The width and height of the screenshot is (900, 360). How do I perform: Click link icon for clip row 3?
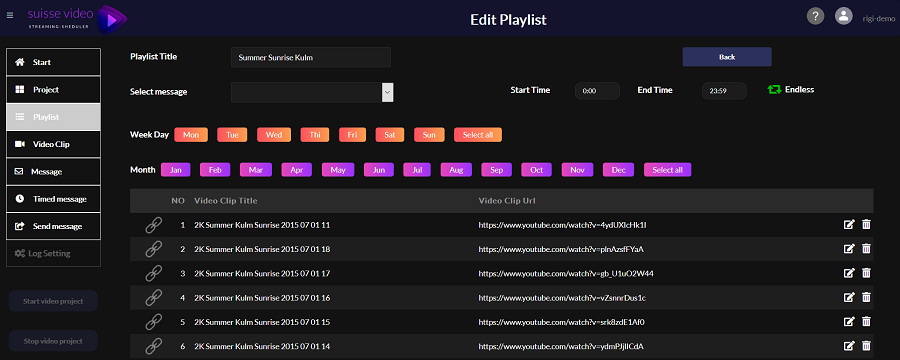pos(153,273)
